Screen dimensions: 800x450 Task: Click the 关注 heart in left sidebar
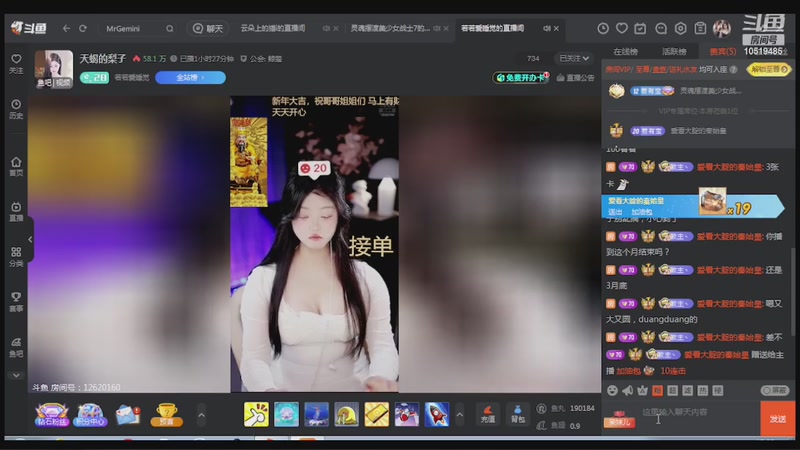(x=16, y=64)
